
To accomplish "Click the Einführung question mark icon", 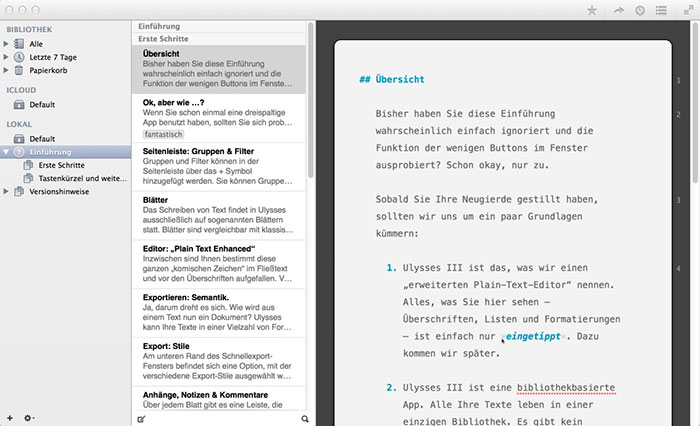I will pyautogui.click(x=19, y=152).
